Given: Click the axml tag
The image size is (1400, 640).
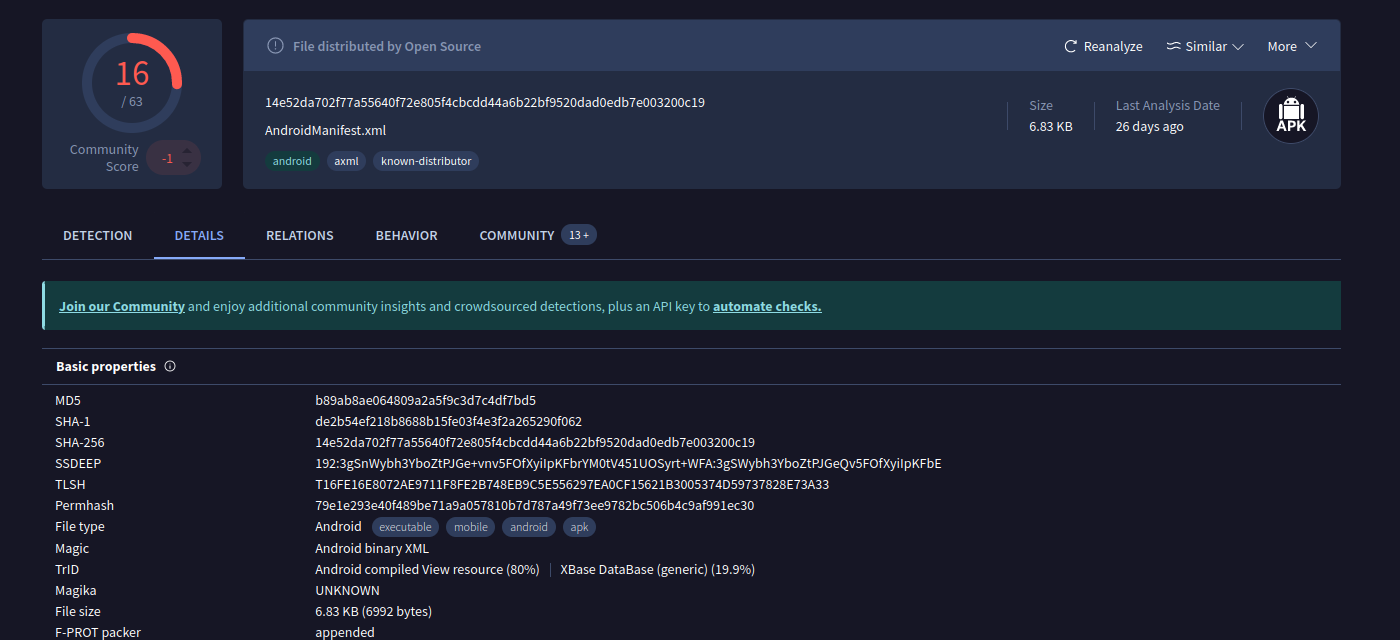Looking at the screenshot, I should [x=346, y=161].
